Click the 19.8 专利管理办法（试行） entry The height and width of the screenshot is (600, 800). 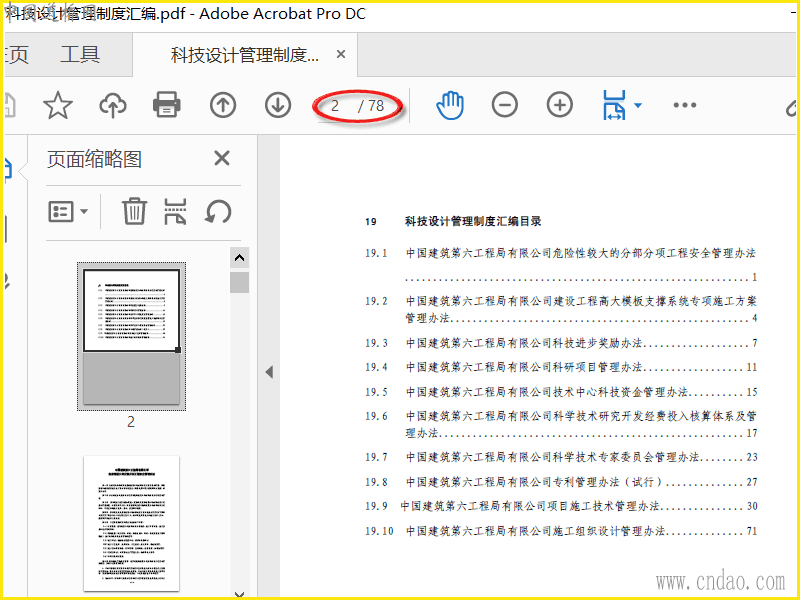(560, 482)
